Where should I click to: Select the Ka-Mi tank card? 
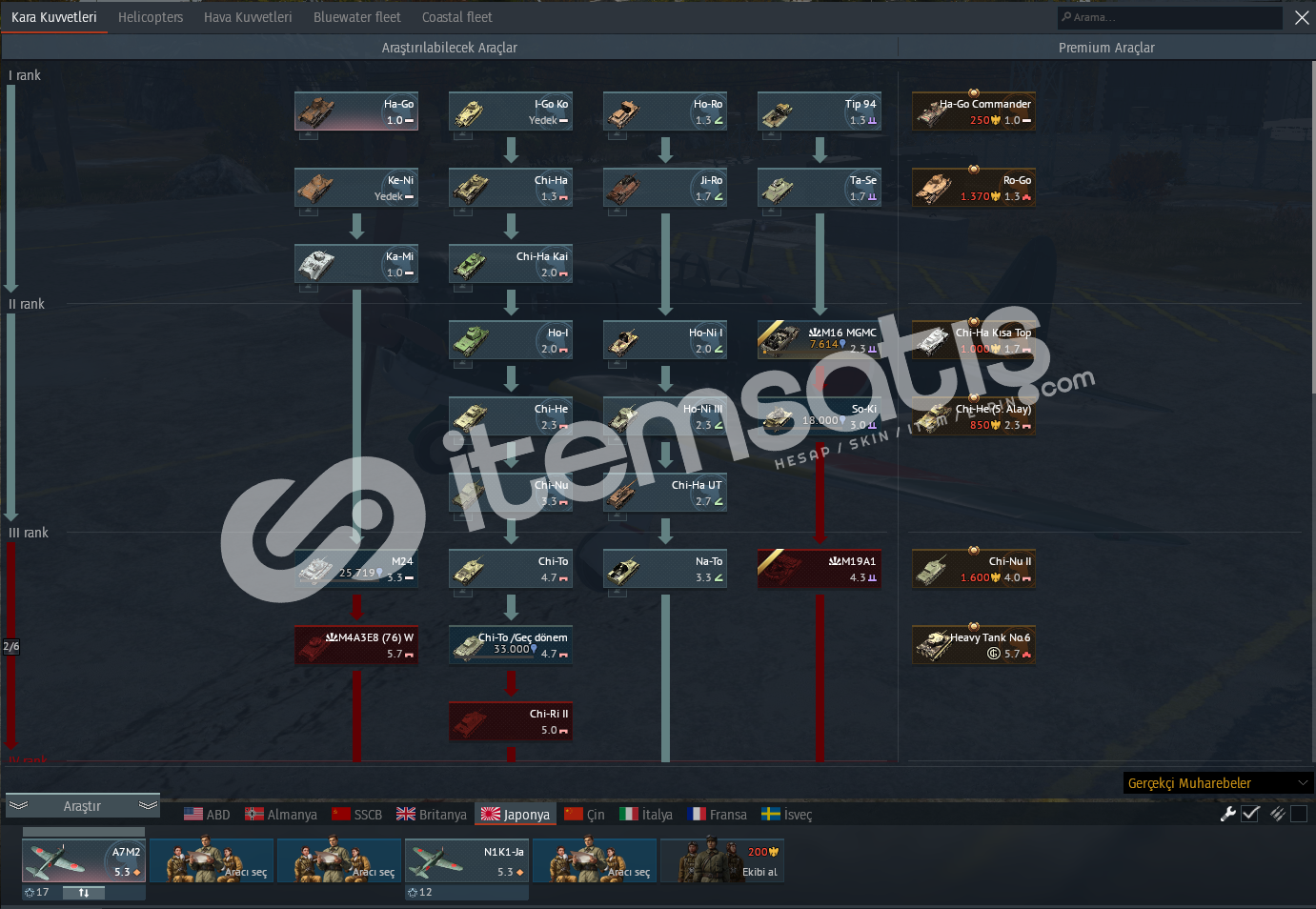(x=356, y=264)
